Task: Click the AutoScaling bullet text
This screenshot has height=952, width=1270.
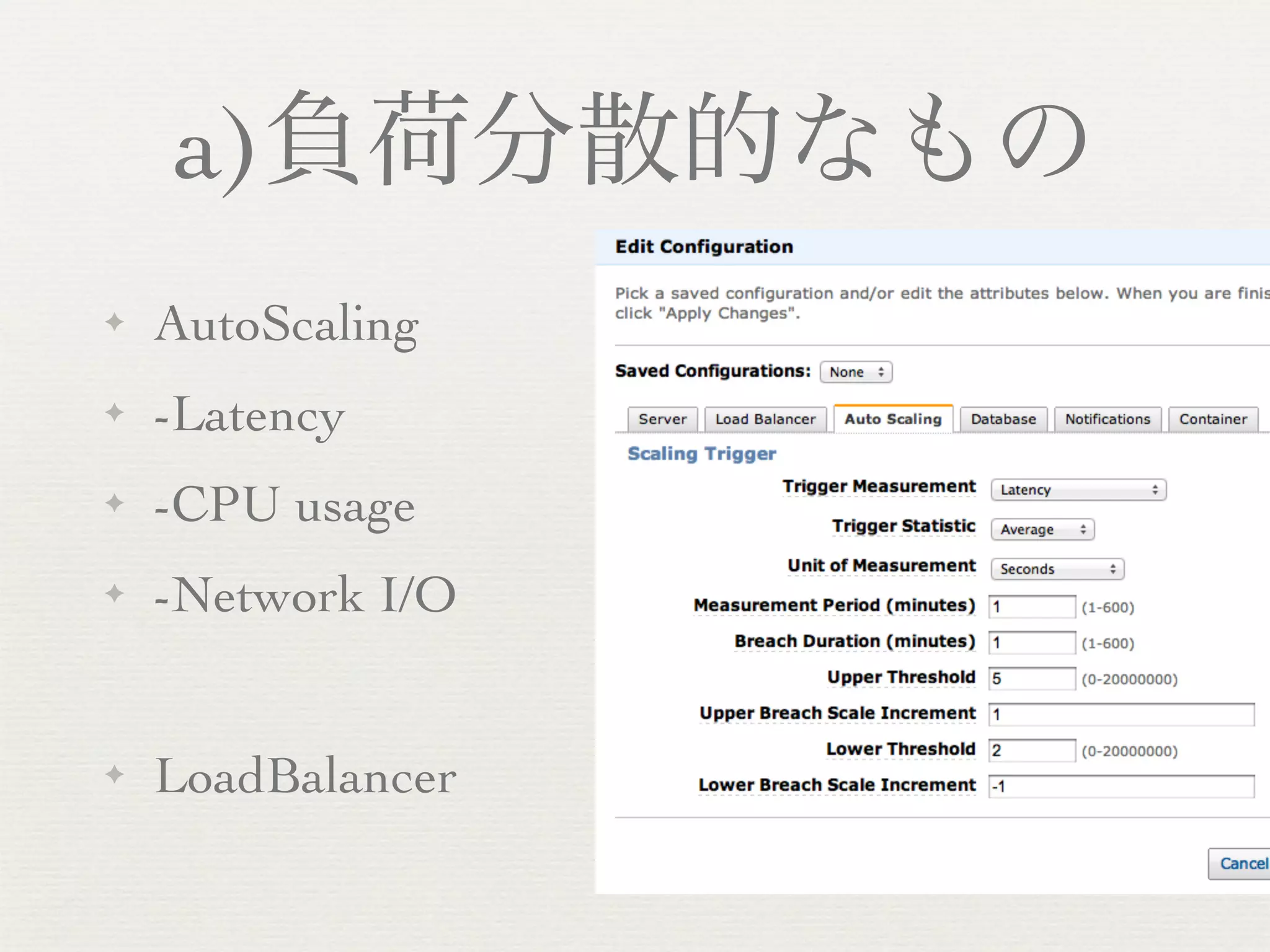Action: point(287,326)
